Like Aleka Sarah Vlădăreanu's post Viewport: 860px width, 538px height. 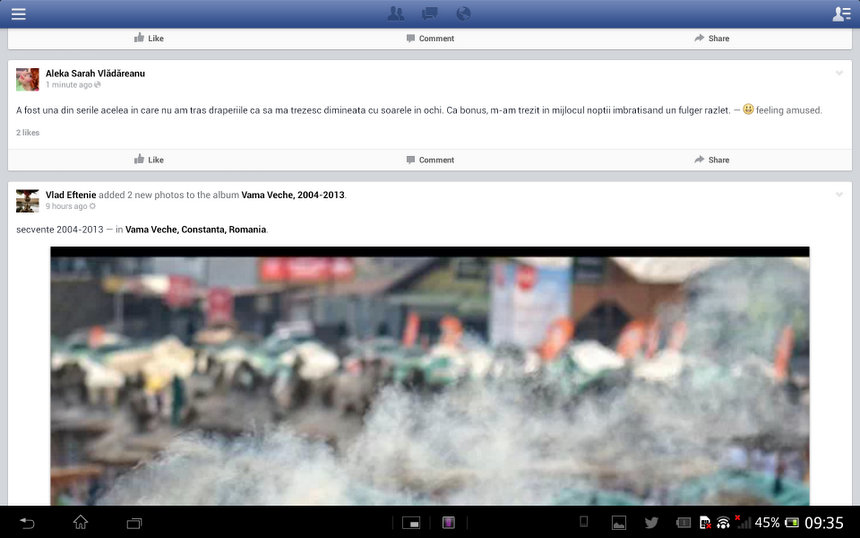[149, 160]
